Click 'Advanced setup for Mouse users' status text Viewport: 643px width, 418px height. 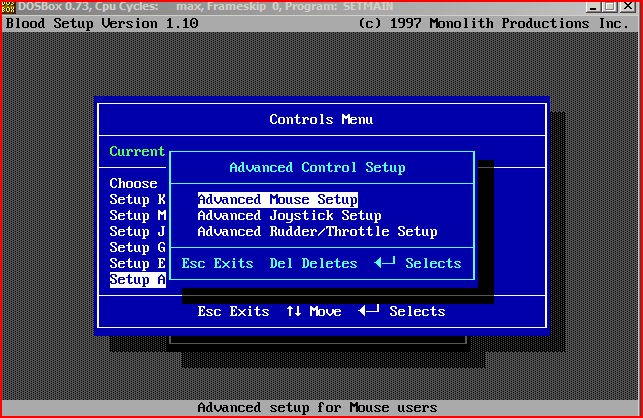317,408
